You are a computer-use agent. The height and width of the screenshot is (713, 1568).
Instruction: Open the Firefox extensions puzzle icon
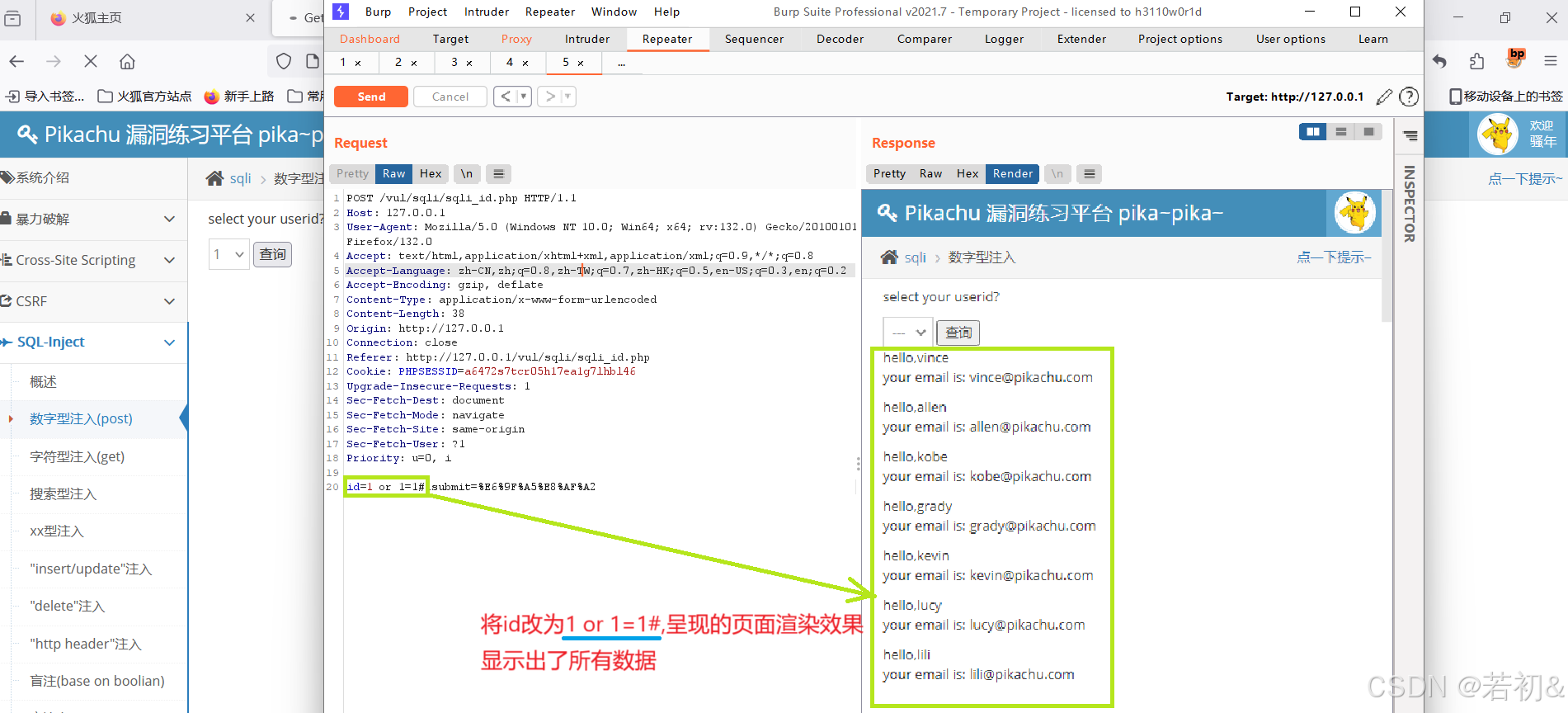pyautogui.click(x=1476, y=61)
